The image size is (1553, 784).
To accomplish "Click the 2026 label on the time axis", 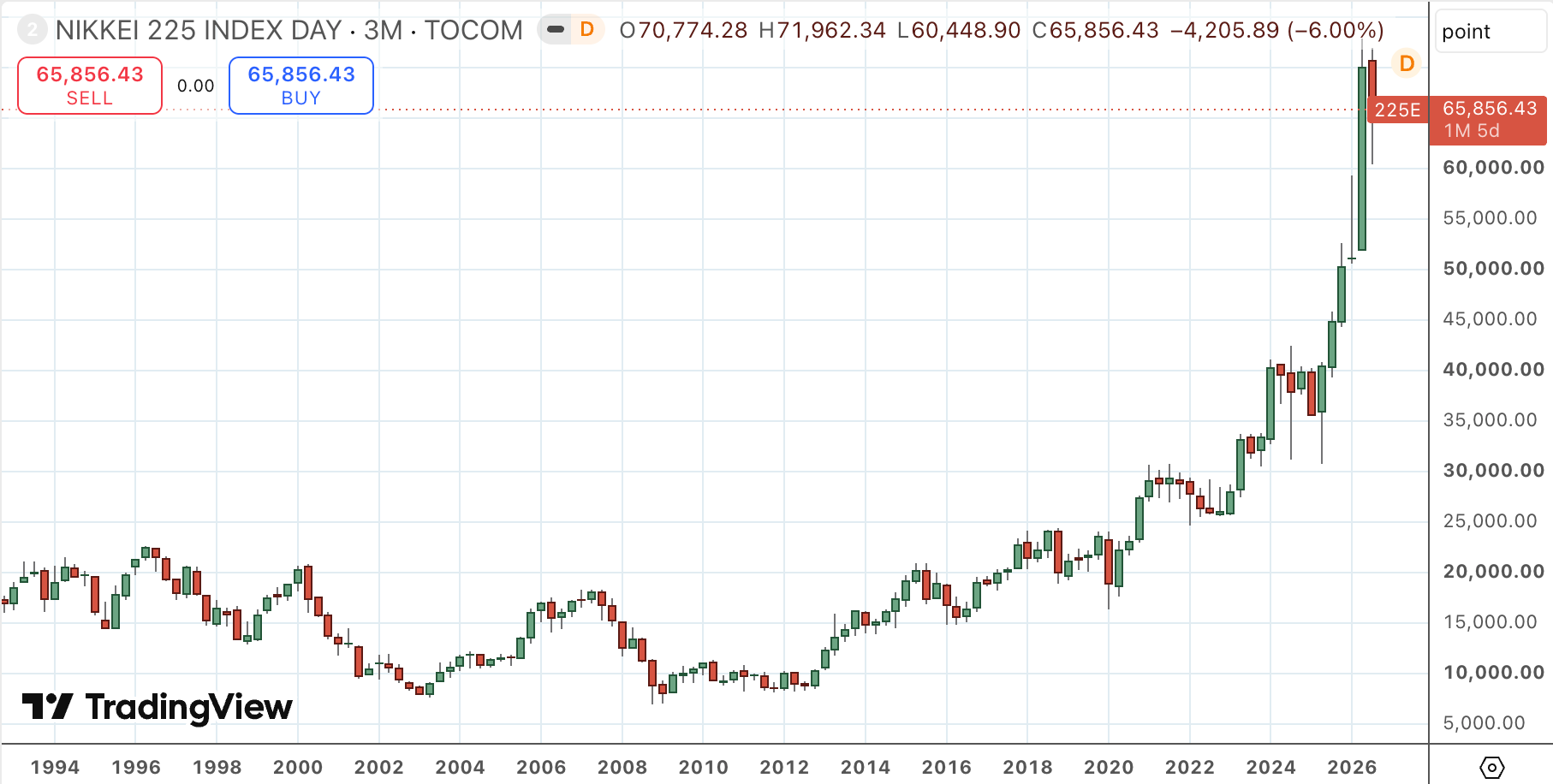I will pyautogui.click(x=1353, y=768).
